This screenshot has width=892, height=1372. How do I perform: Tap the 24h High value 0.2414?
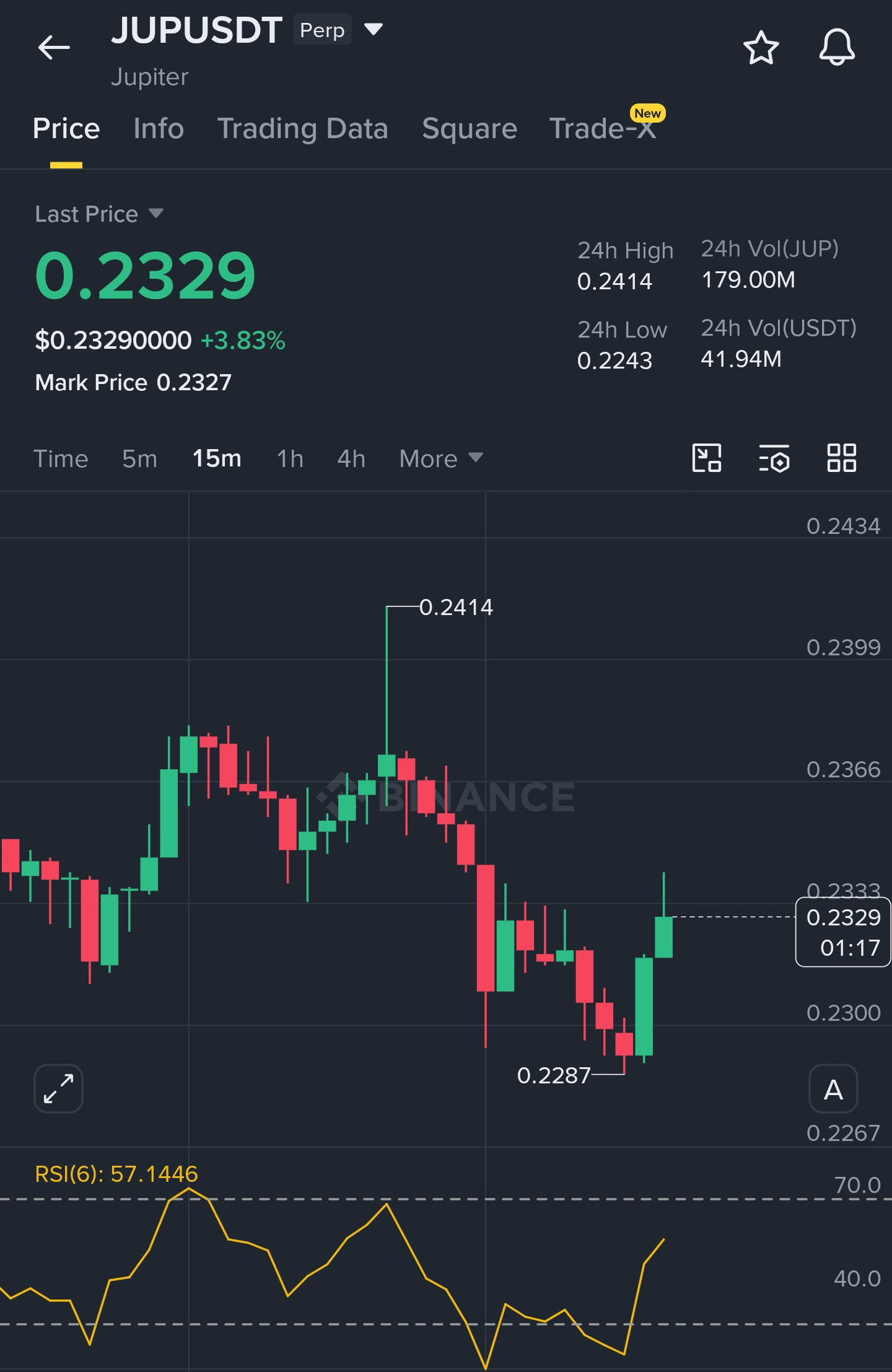tap(614, 282)
